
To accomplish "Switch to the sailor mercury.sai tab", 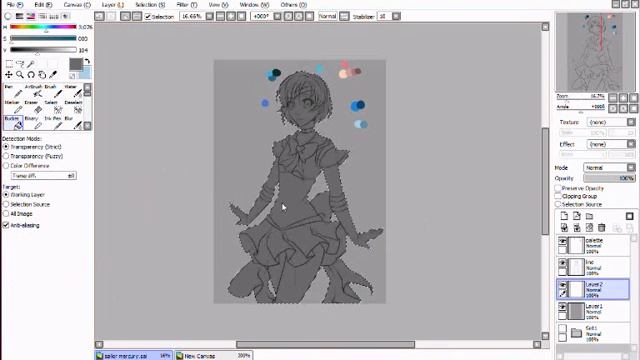I will (133, 356).
